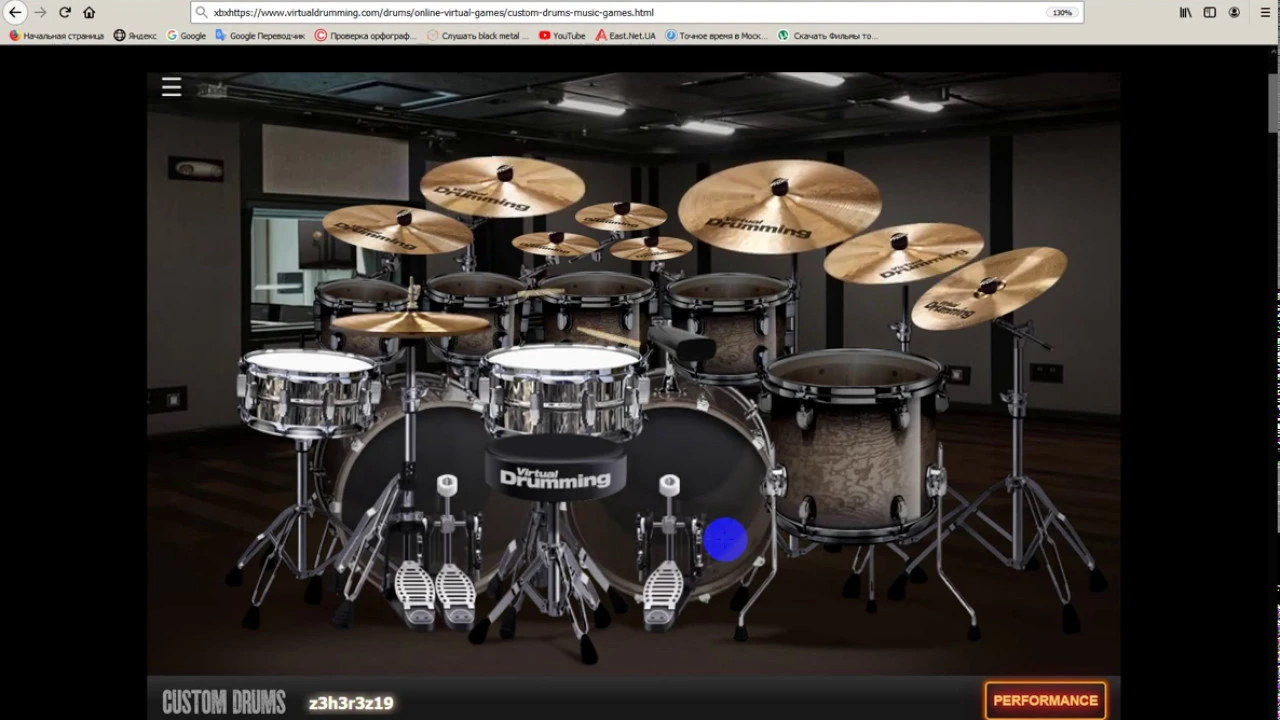Click the CUSTOM DRUMS title

(224, 702)
